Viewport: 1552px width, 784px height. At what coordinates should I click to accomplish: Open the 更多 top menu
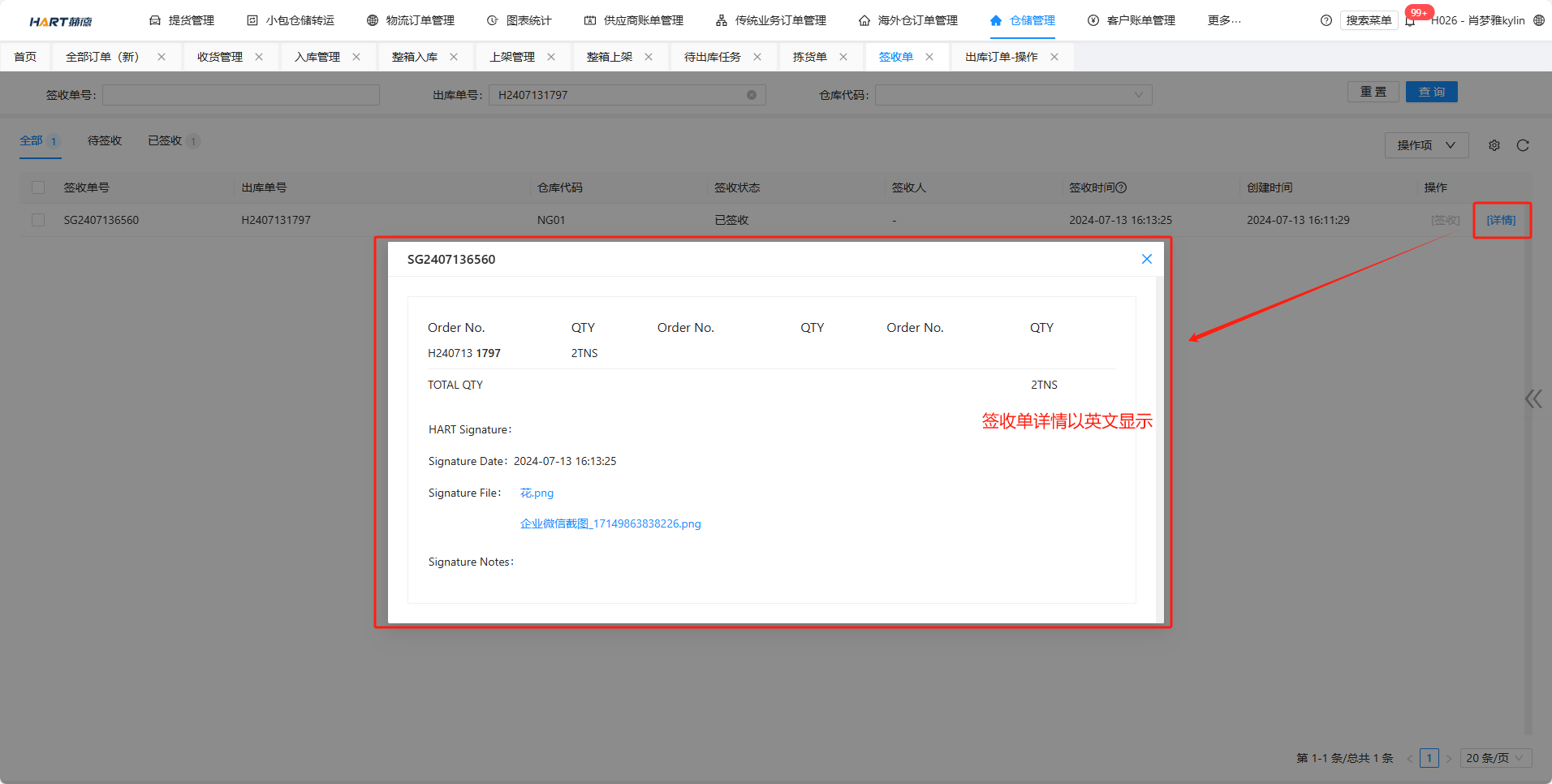coord(1223,20)
